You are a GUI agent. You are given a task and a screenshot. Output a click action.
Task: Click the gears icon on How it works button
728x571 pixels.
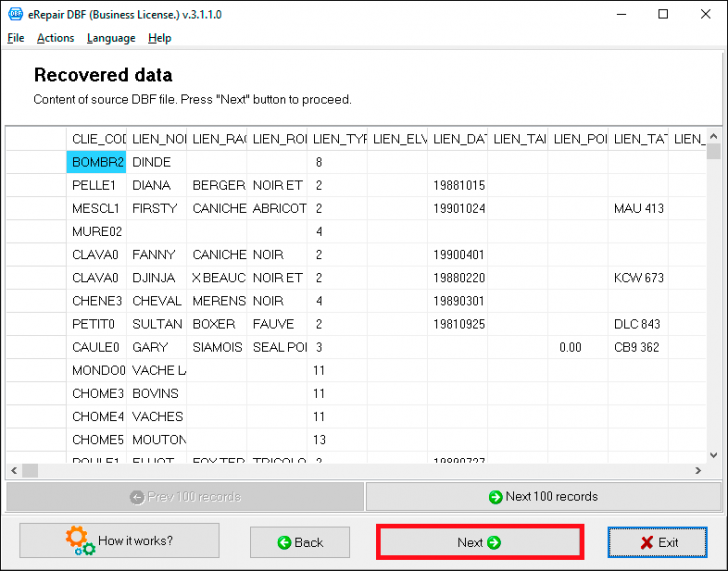[80, 540]
